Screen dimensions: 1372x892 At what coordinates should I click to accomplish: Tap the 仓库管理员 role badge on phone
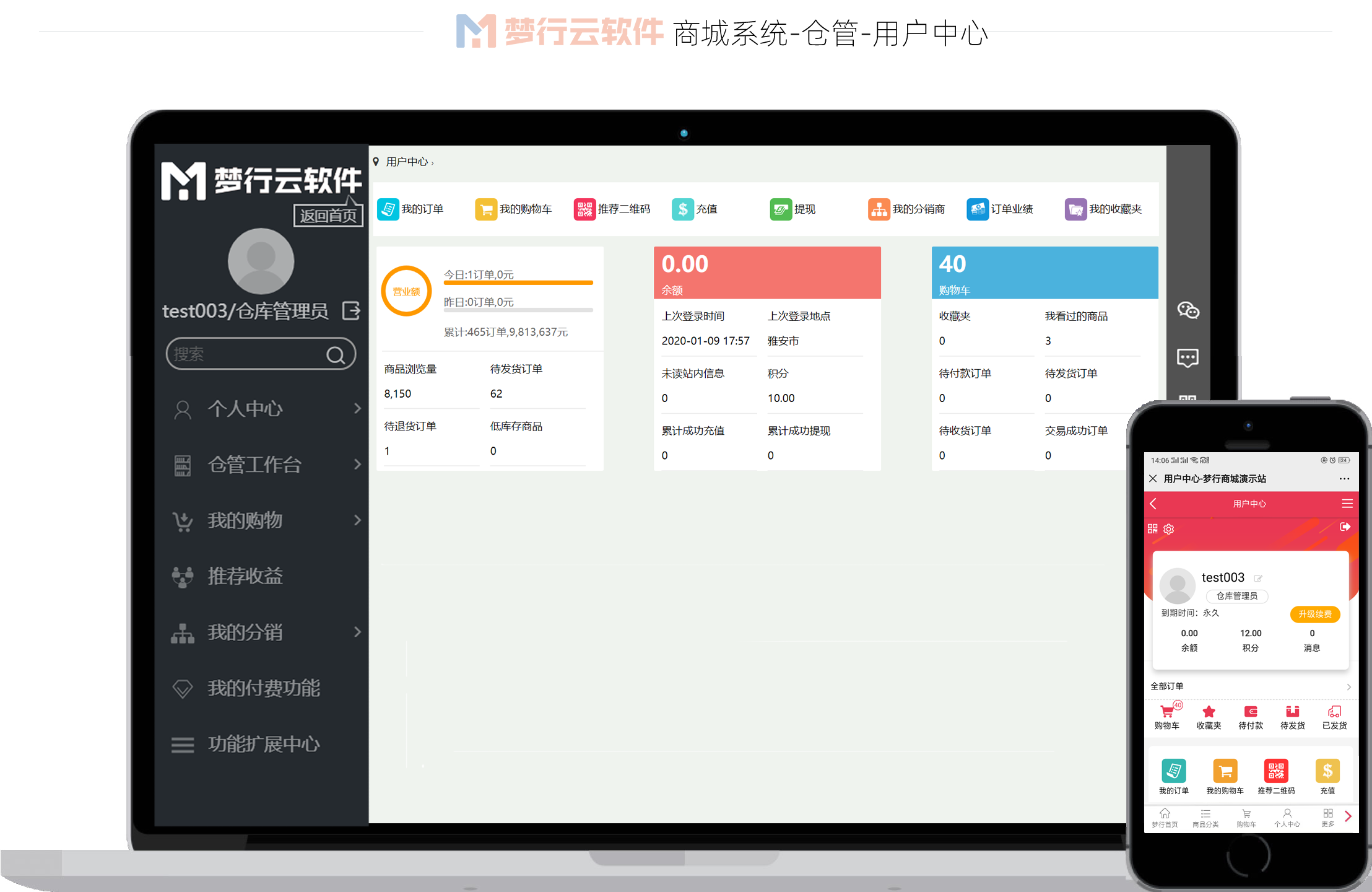point(1237,596)
